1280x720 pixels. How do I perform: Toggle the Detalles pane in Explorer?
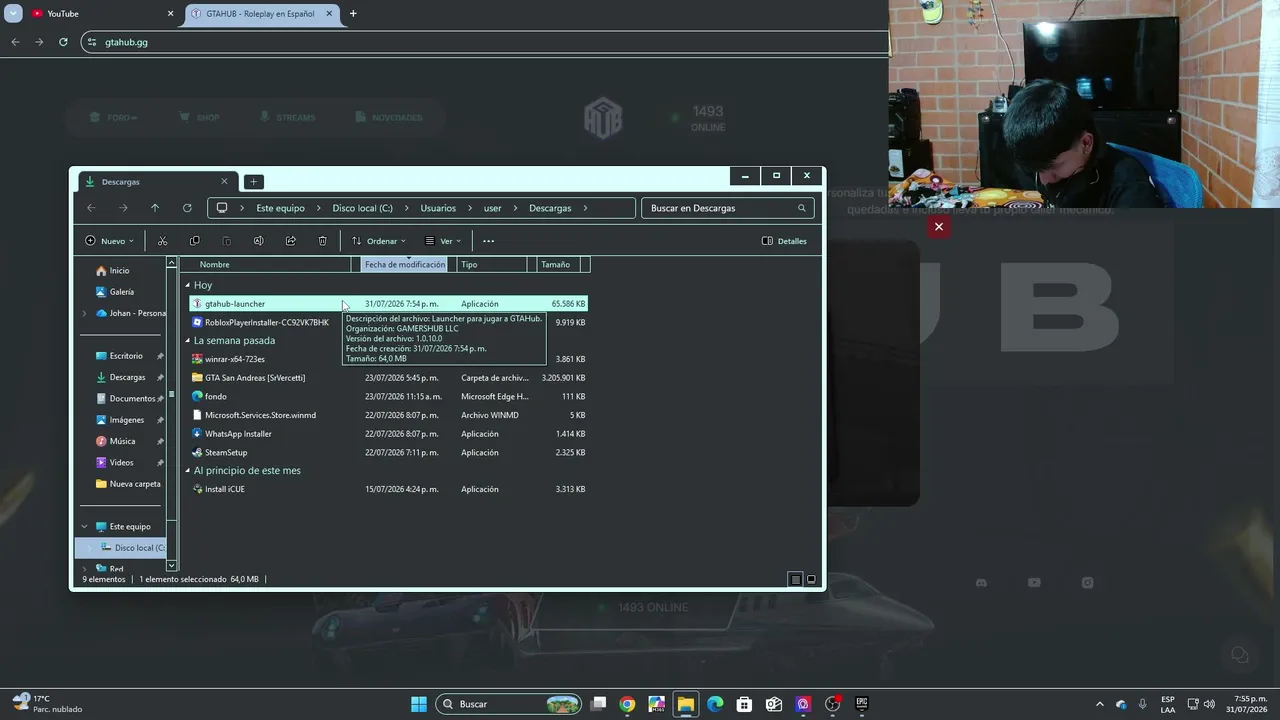(784, 241)
